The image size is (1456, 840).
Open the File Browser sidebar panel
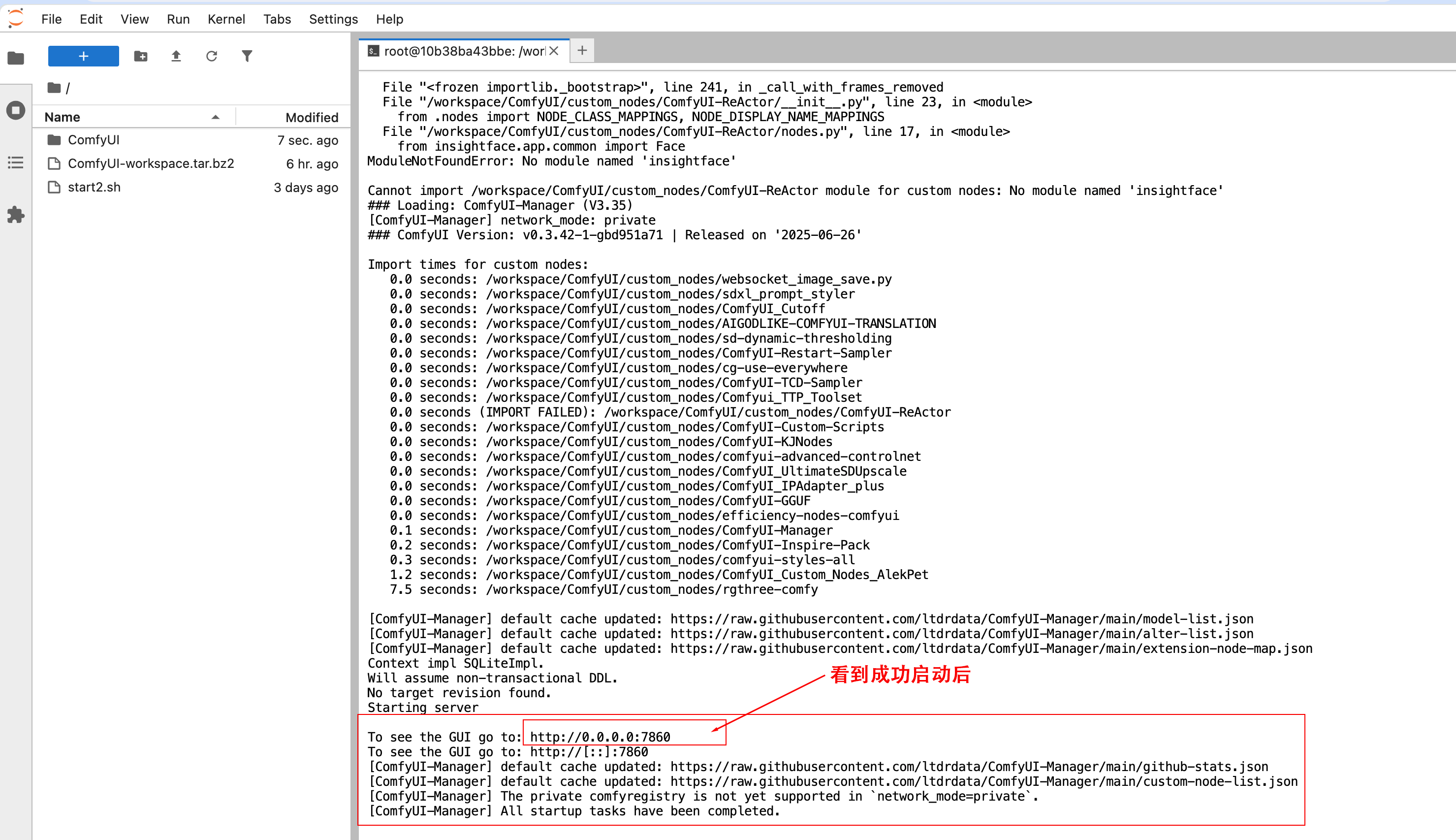(16, 58)
